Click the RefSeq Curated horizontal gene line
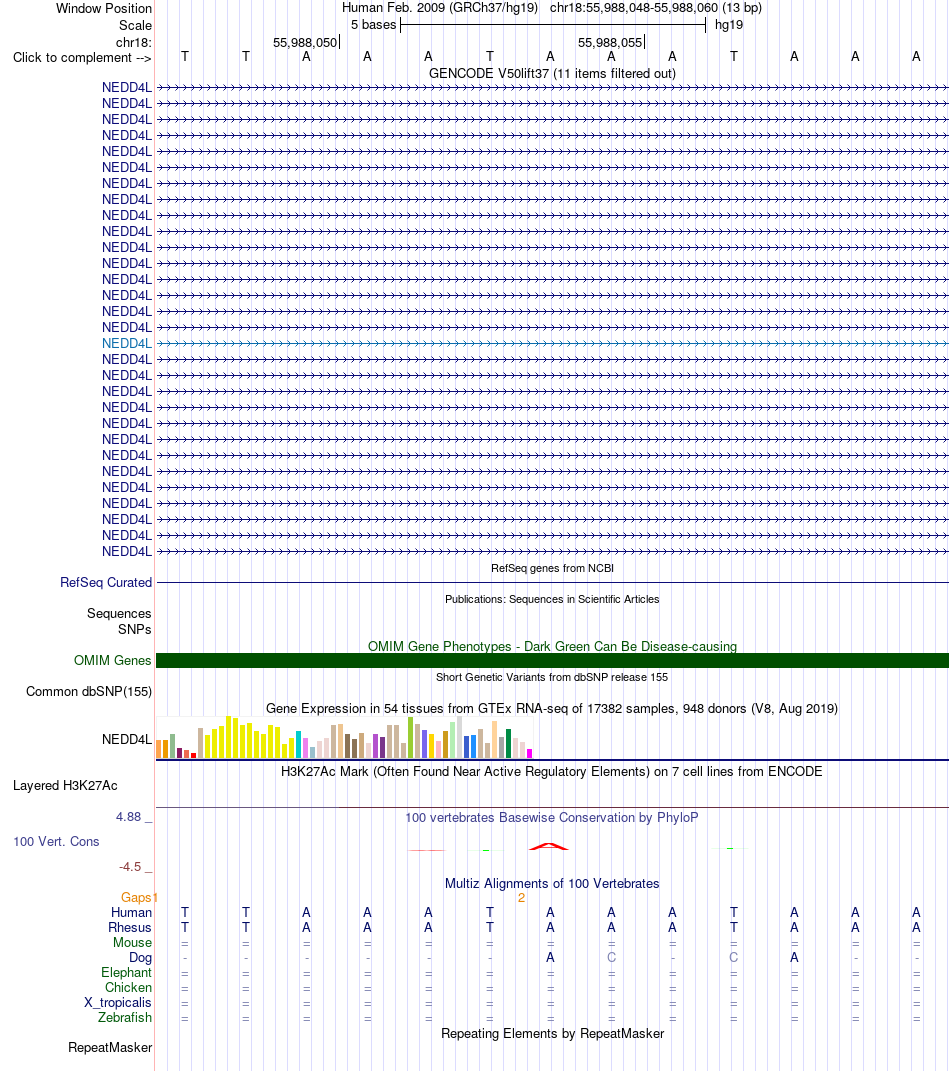Screen dimensions: 950x1071 click(x=553, y=583)
